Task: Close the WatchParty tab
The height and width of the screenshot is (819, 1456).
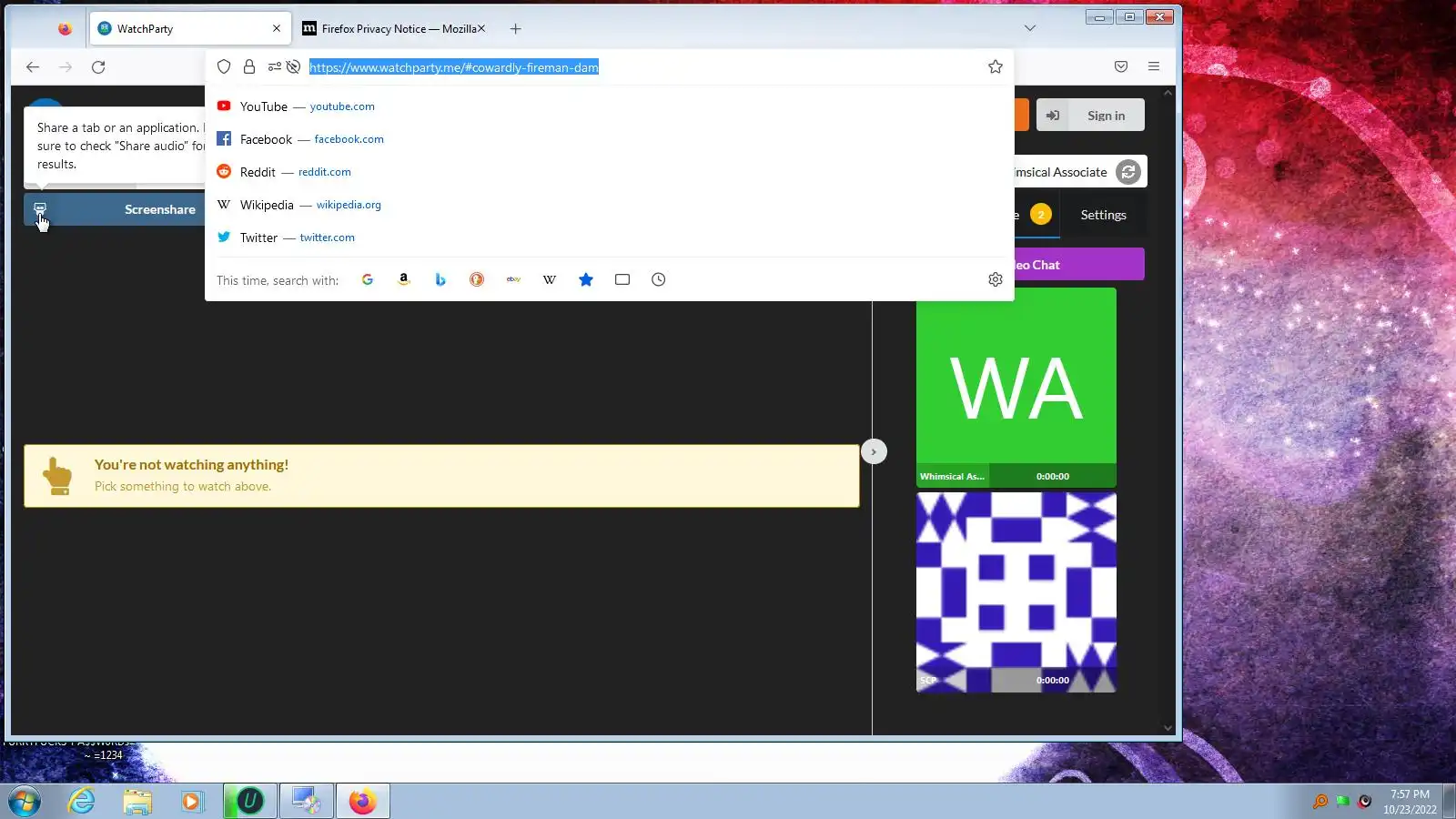Action: click(x=277, y=28)
